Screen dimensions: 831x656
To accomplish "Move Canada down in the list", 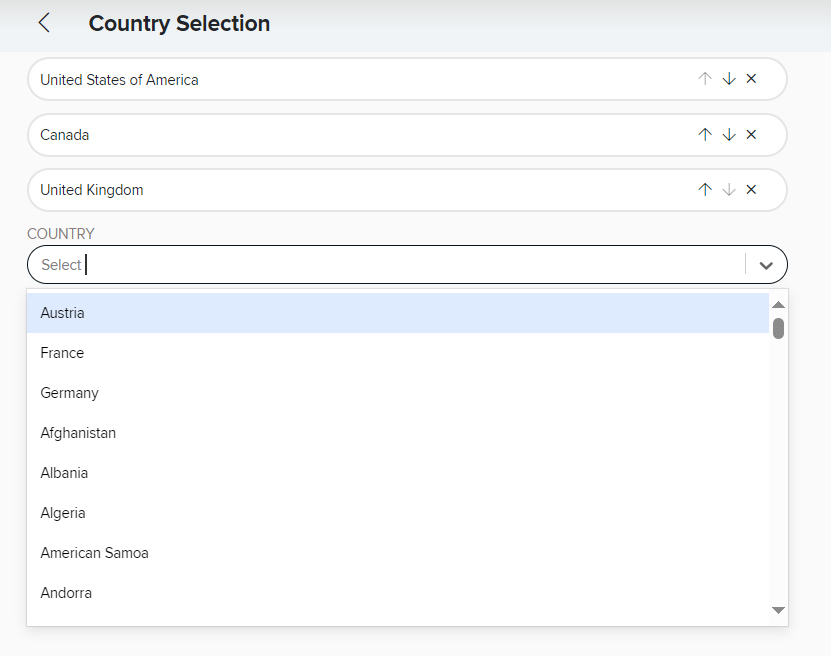I will (x=729, y=135).
